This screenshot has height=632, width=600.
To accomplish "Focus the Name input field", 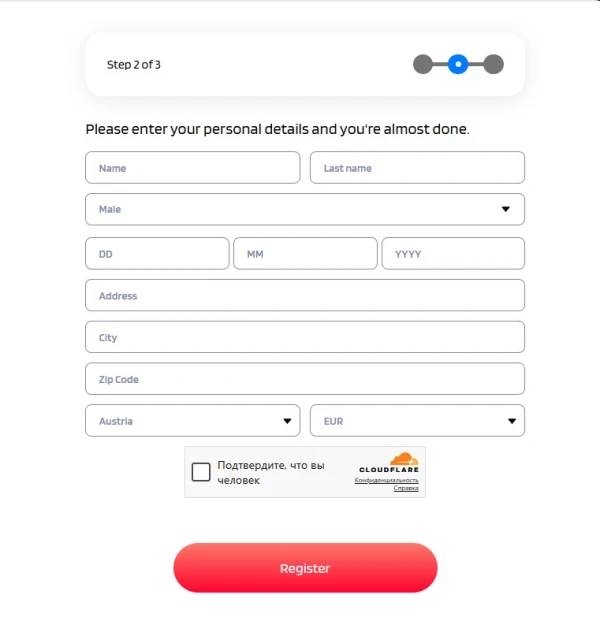I will tap(192, 168).
